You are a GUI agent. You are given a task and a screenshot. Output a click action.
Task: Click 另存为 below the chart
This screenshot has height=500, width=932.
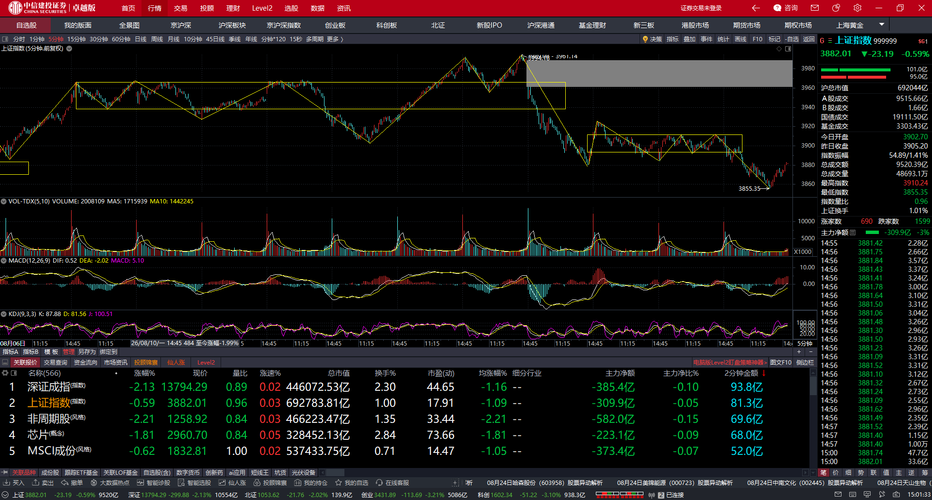[x=87, y=352]
